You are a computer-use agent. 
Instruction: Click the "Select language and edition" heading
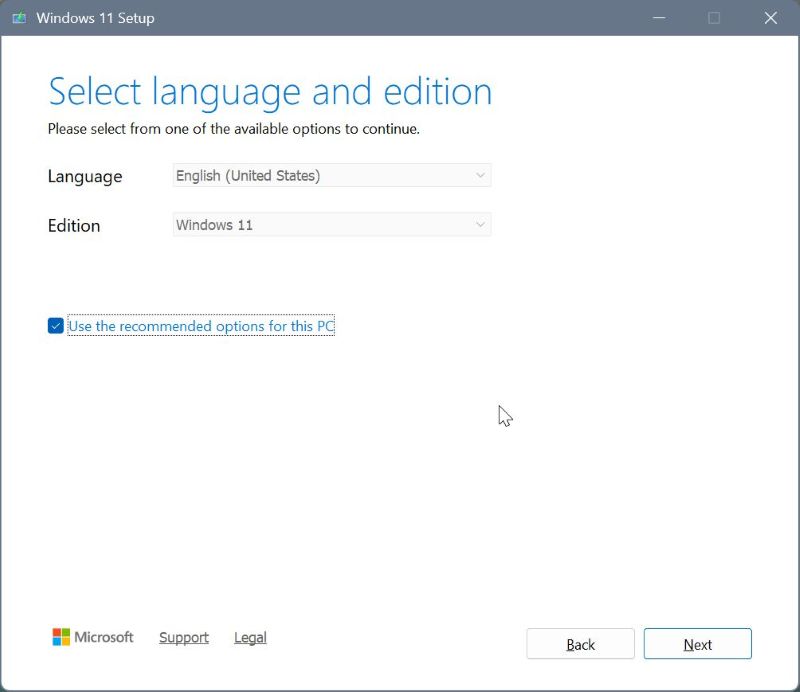click(x=270, y=91)
